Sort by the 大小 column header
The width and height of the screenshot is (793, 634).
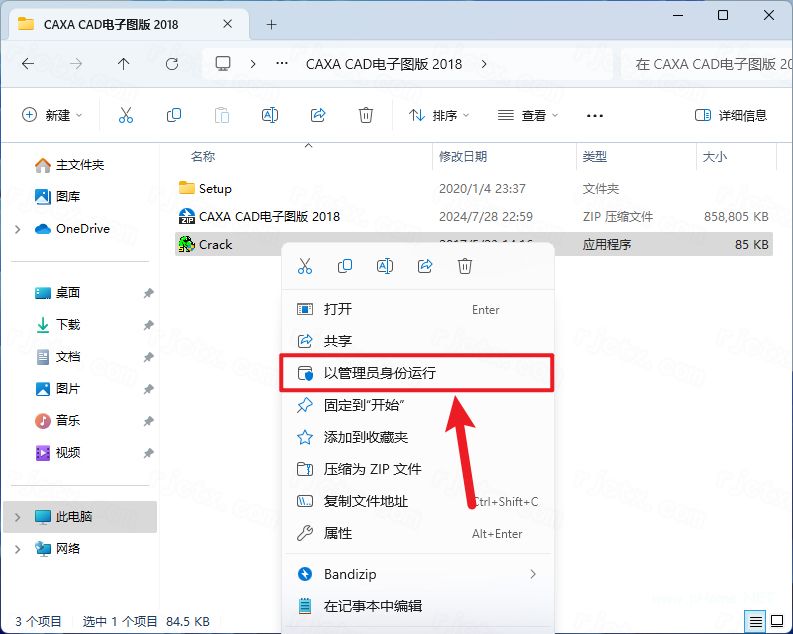pos(715,157)
